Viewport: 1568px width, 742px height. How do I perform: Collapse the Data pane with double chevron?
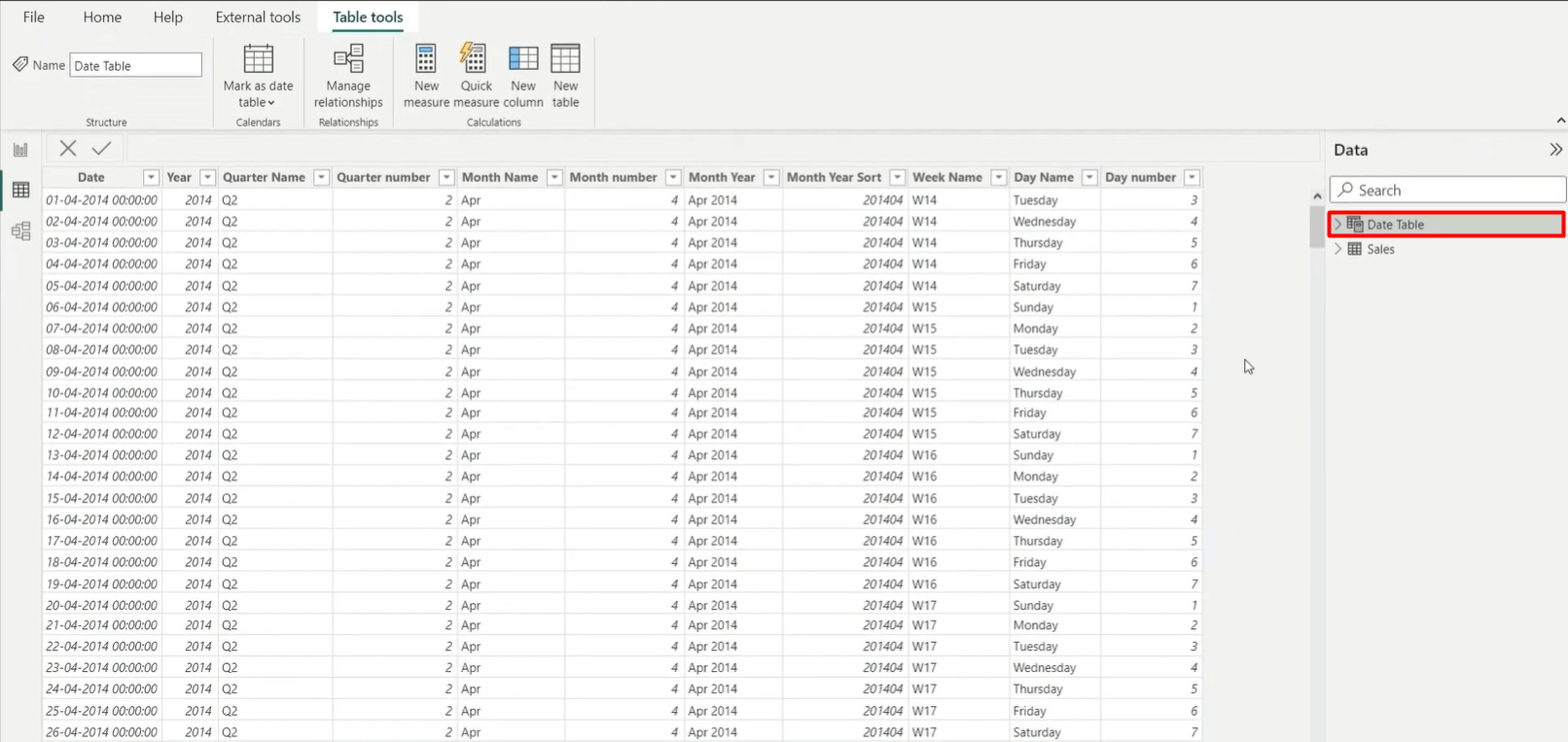click(x=1555, y=150)
